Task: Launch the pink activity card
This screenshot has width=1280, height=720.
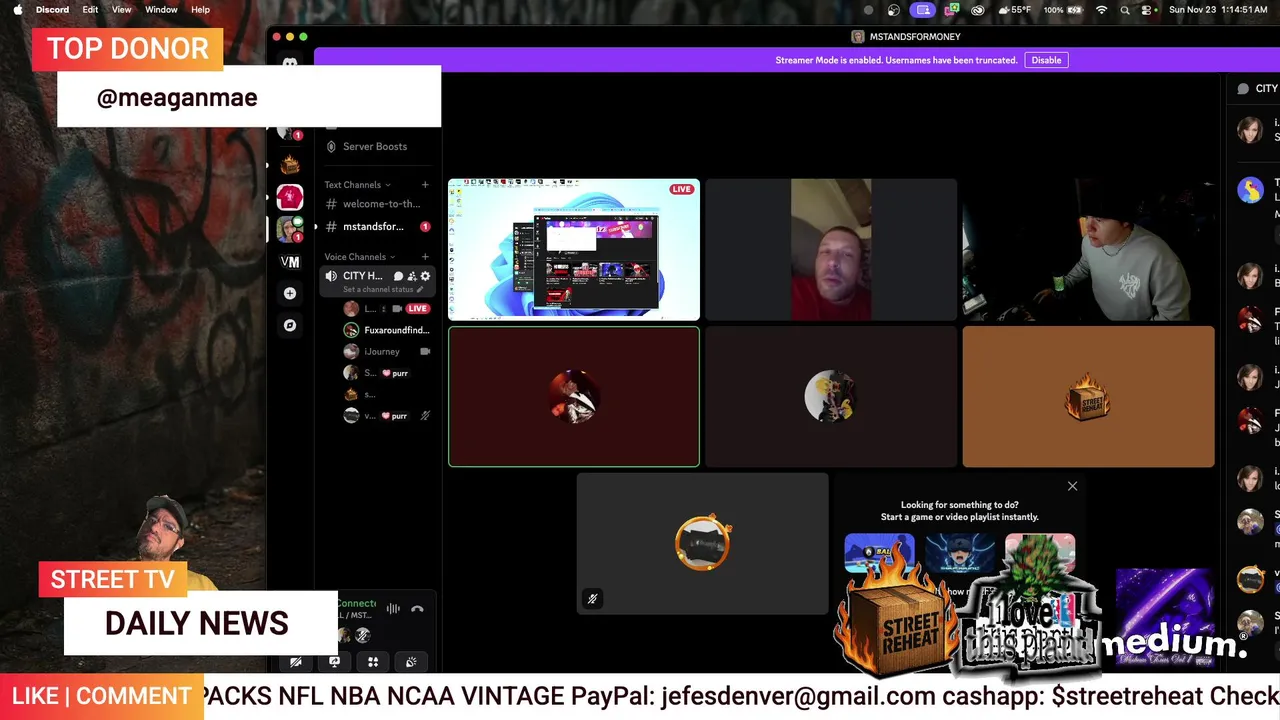Action: (x=1040, y=552)
